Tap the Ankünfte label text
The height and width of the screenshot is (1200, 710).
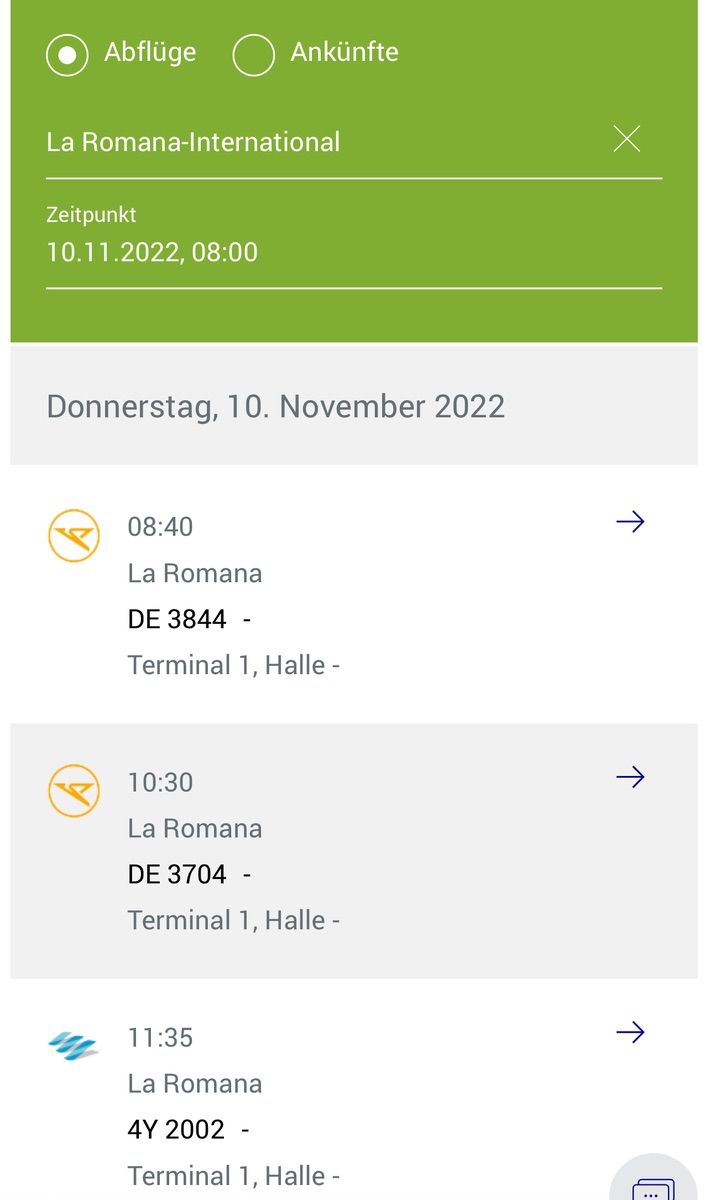(x=344, y=52)
